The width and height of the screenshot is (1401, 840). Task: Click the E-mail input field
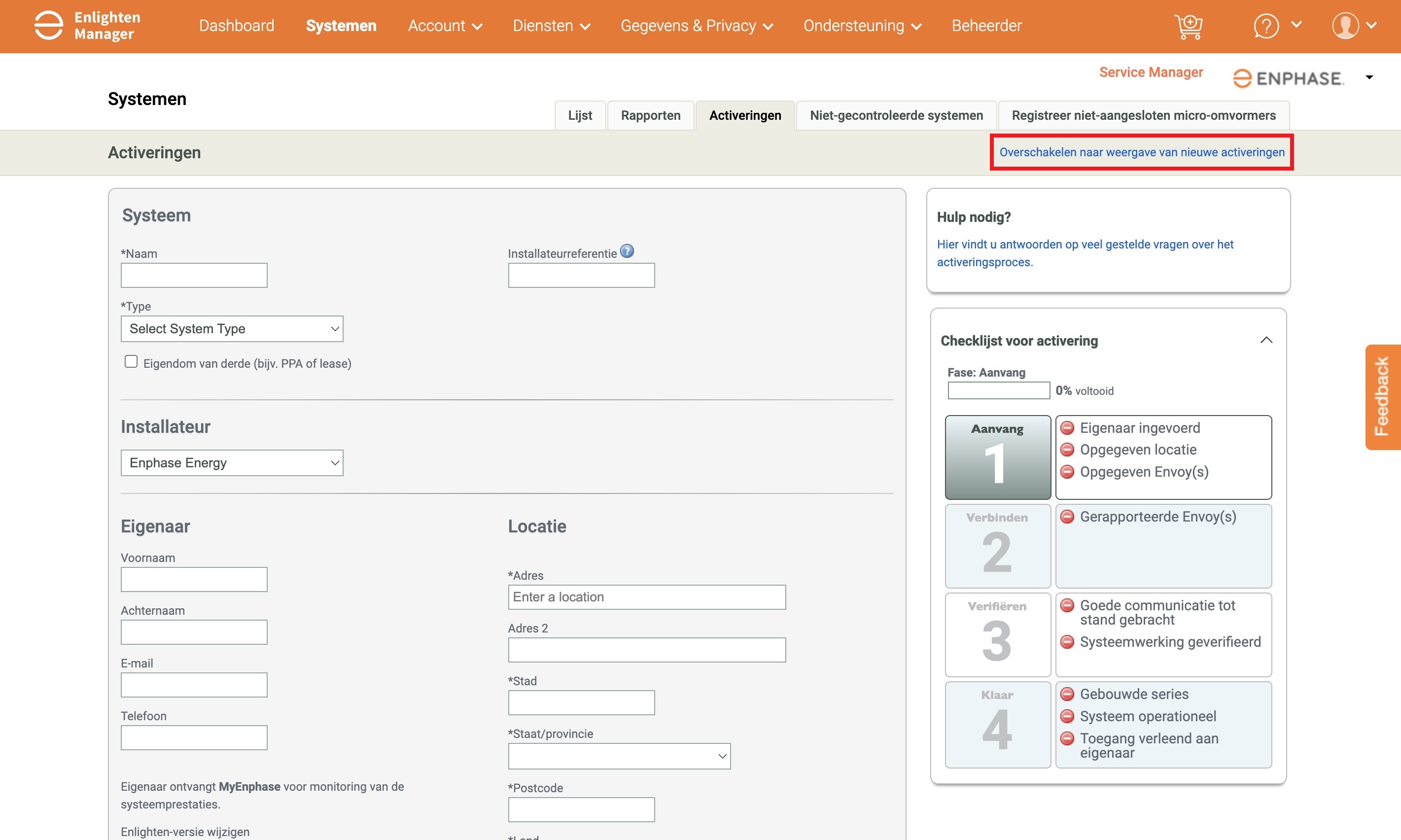point(194,685)
